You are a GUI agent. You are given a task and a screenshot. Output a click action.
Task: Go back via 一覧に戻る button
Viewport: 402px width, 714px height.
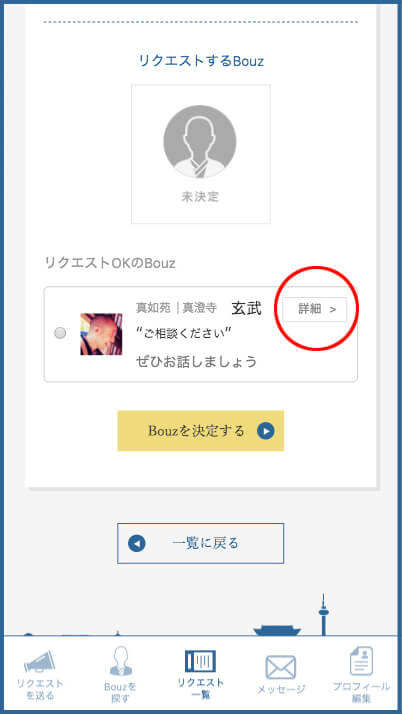(201, 543)
